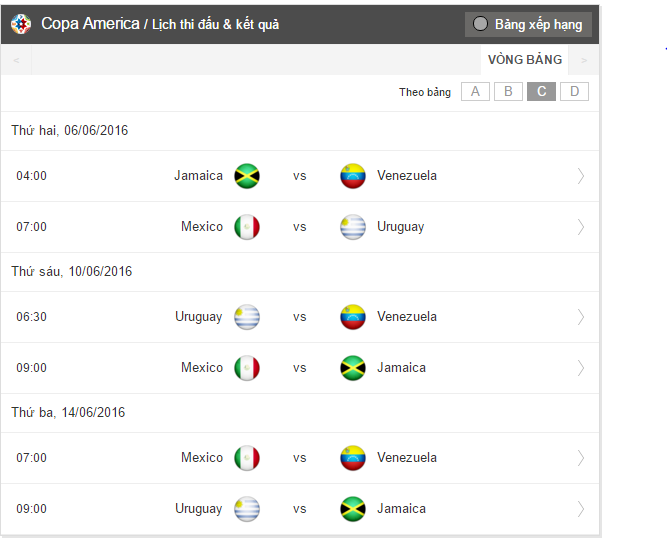
Task: Click Venezuela flag in 14/06 07:00 match
Action: coord(353,458)
